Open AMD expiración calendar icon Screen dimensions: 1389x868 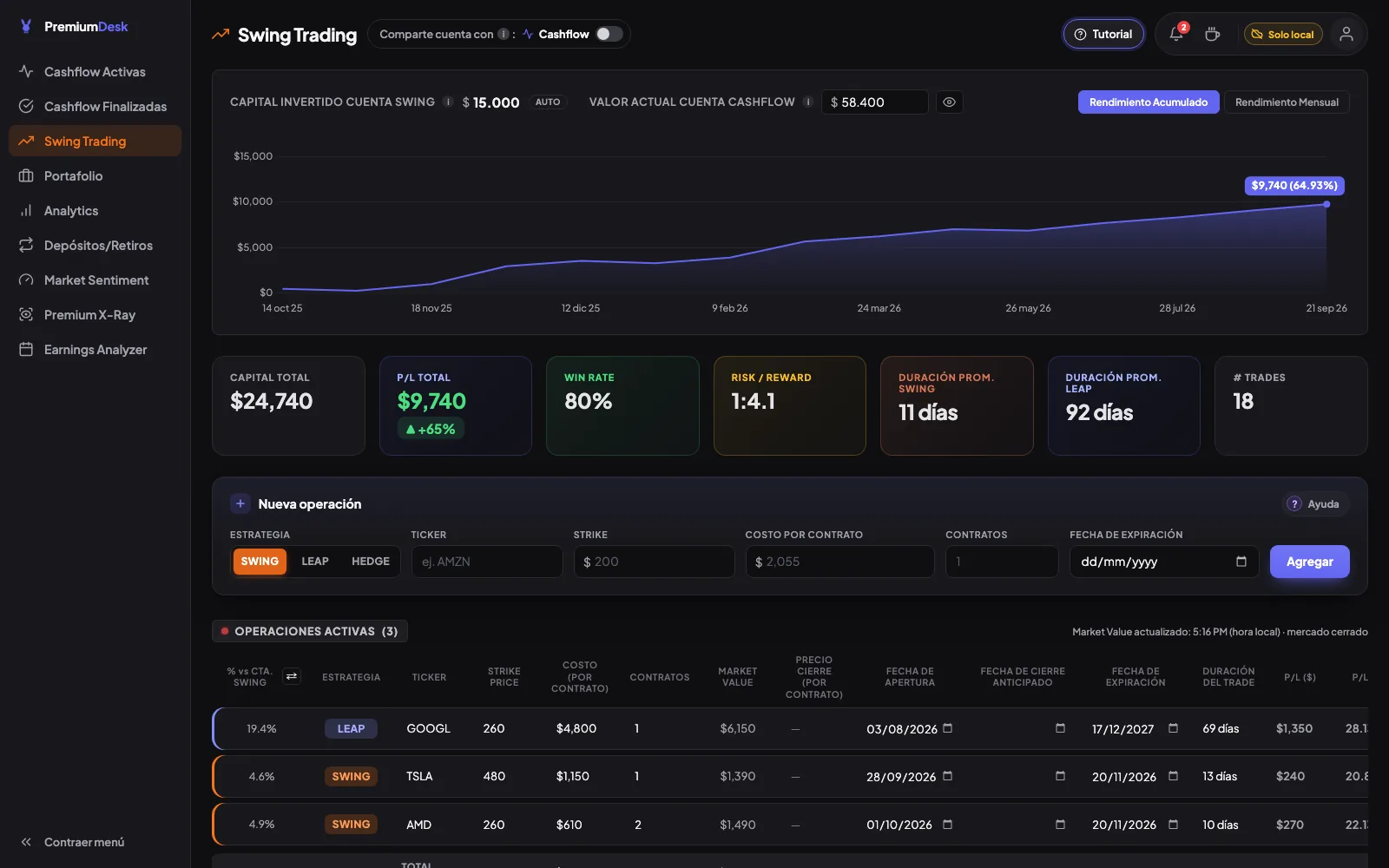tap(1173, 825)
